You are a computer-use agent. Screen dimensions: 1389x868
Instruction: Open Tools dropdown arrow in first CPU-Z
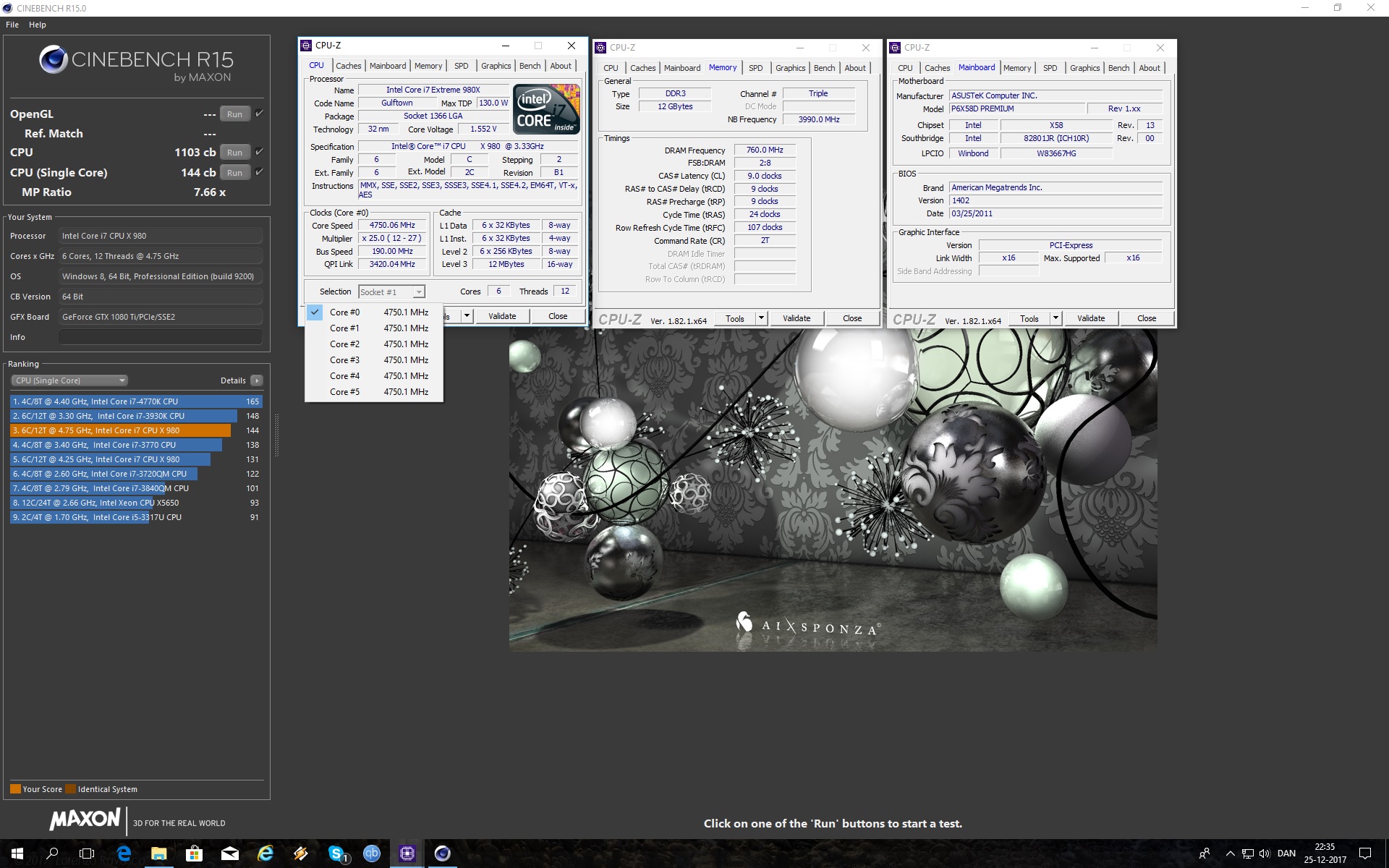click(x=467, y=316)
